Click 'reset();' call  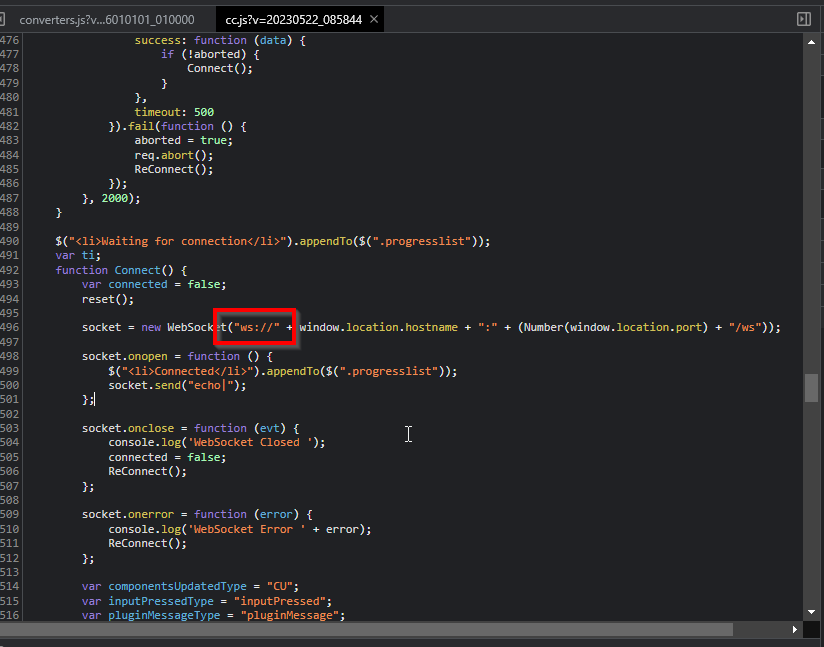[x=108, y=299]
